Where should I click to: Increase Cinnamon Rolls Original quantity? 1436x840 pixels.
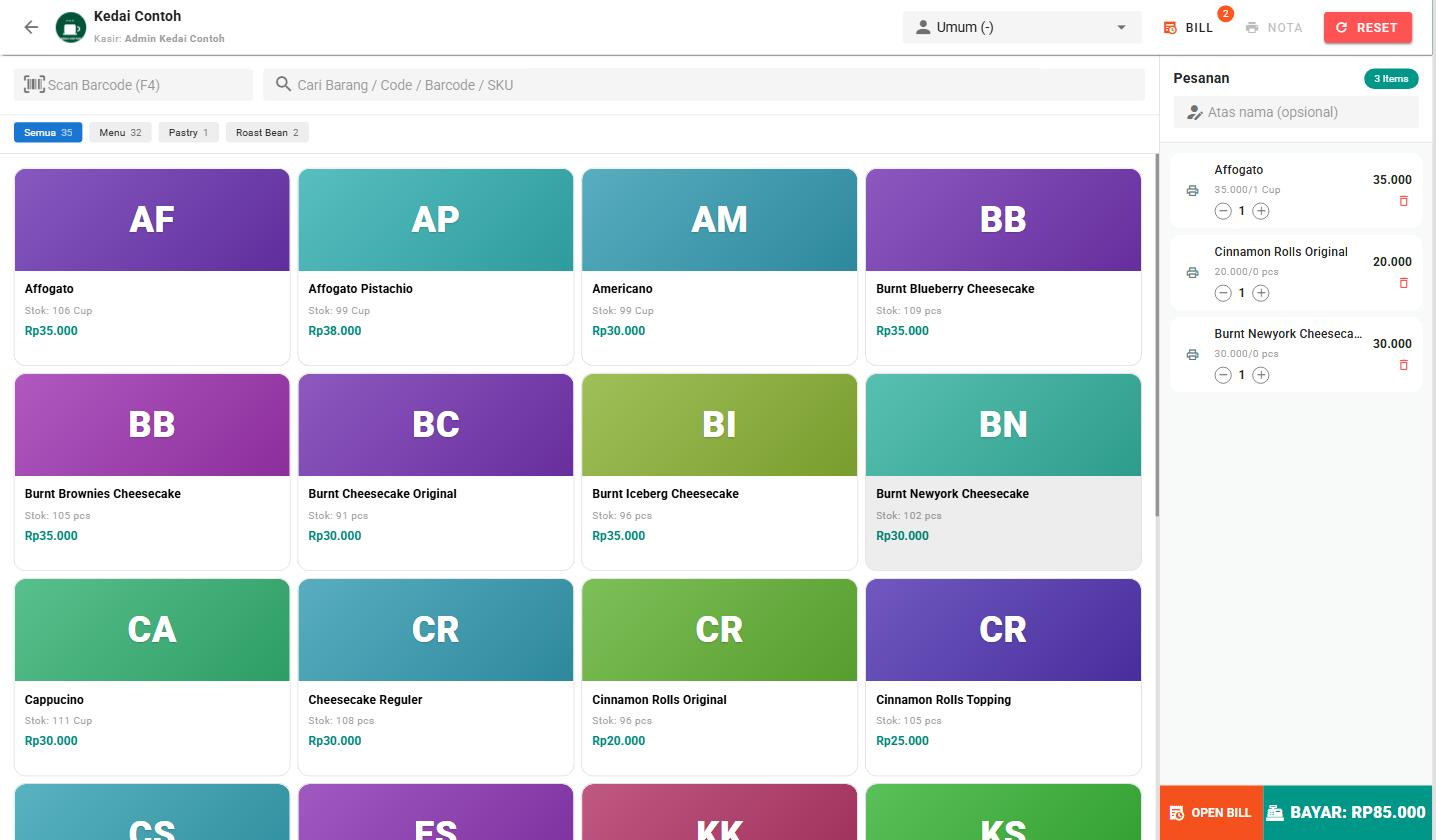(1261, 293)
